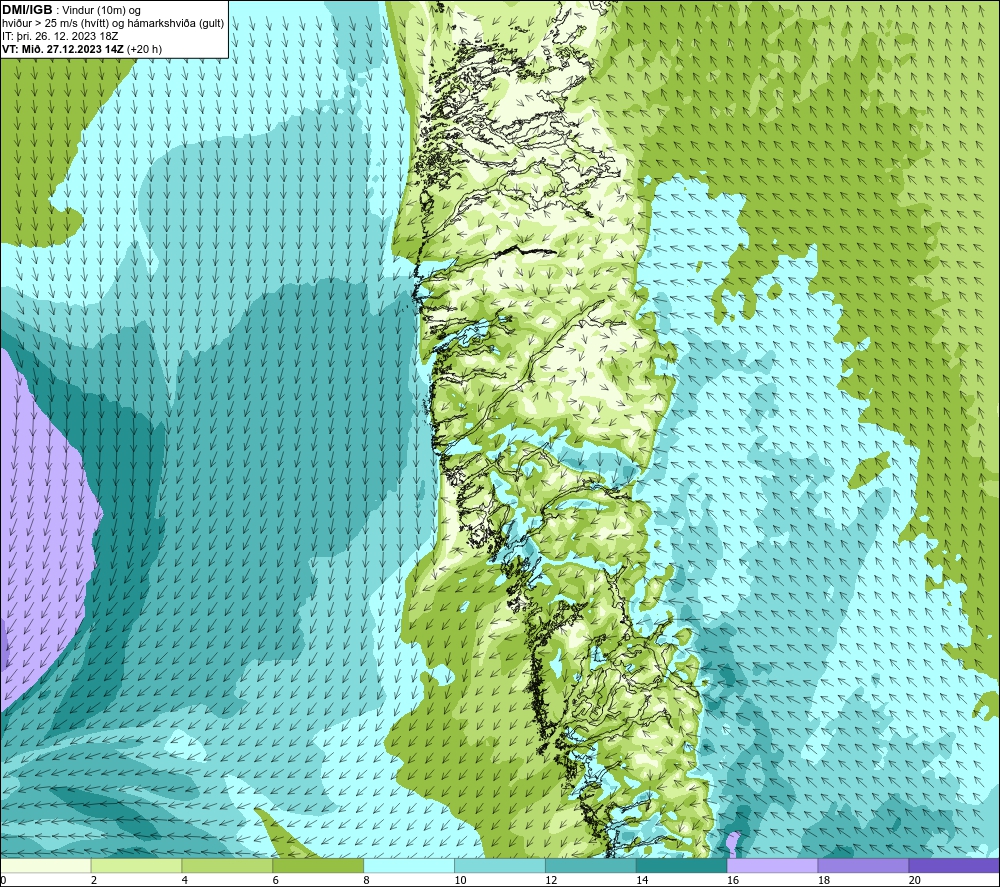Click the 14–16 m/s dark teal legend swatch

pos(682,865)
